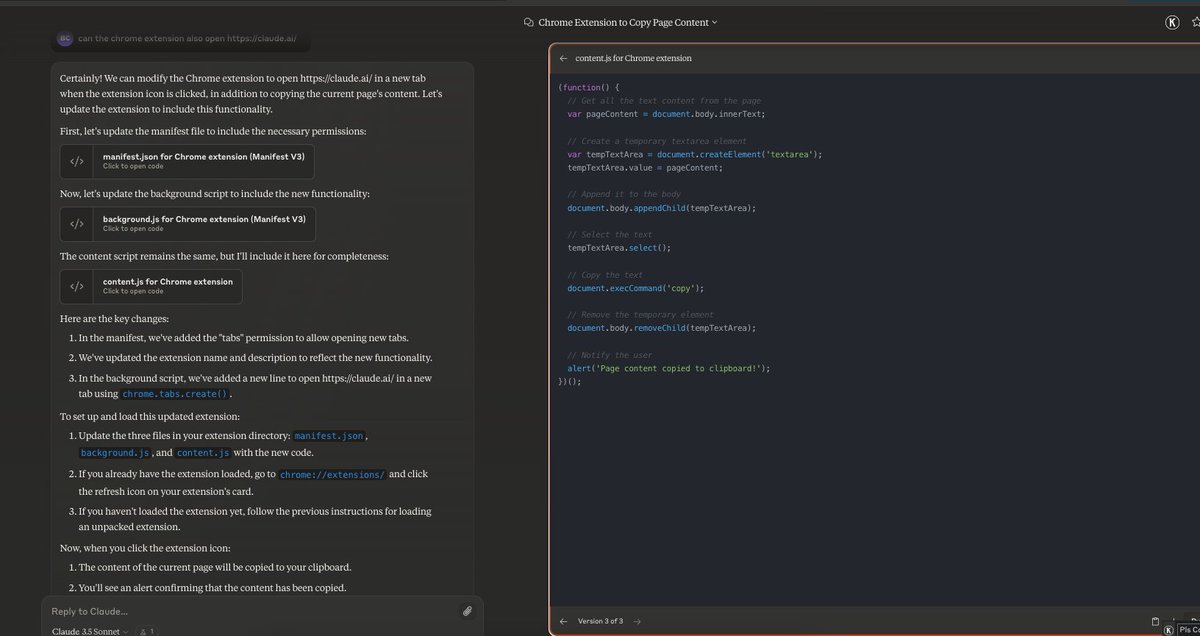This screenshot has height=636, width=1200.
Task: Click the background.js inline code in setup steps
Action: point(115,453)
